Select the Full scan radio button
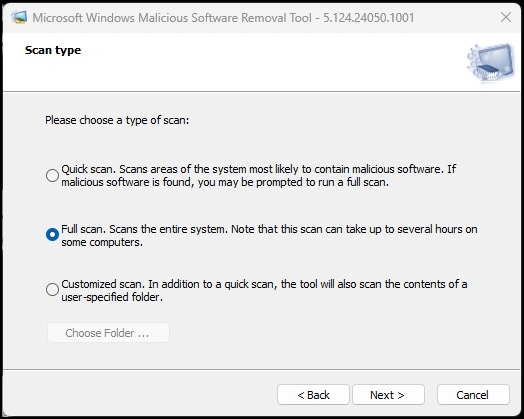The image size is (524, 419). [x=52, y=235]
